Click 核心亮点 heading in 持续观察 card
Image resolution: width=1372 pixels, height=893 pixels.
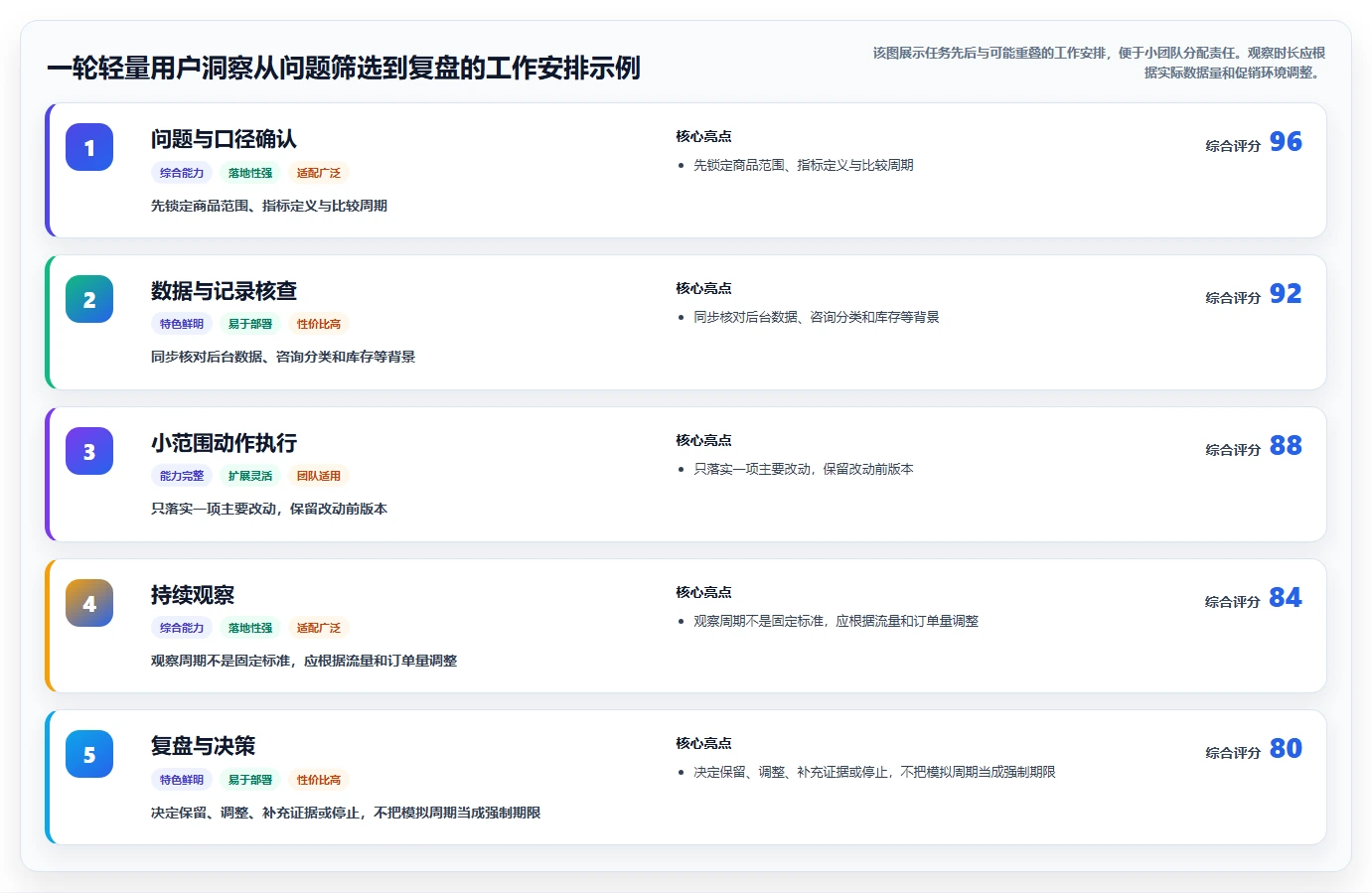coord(703,593)
